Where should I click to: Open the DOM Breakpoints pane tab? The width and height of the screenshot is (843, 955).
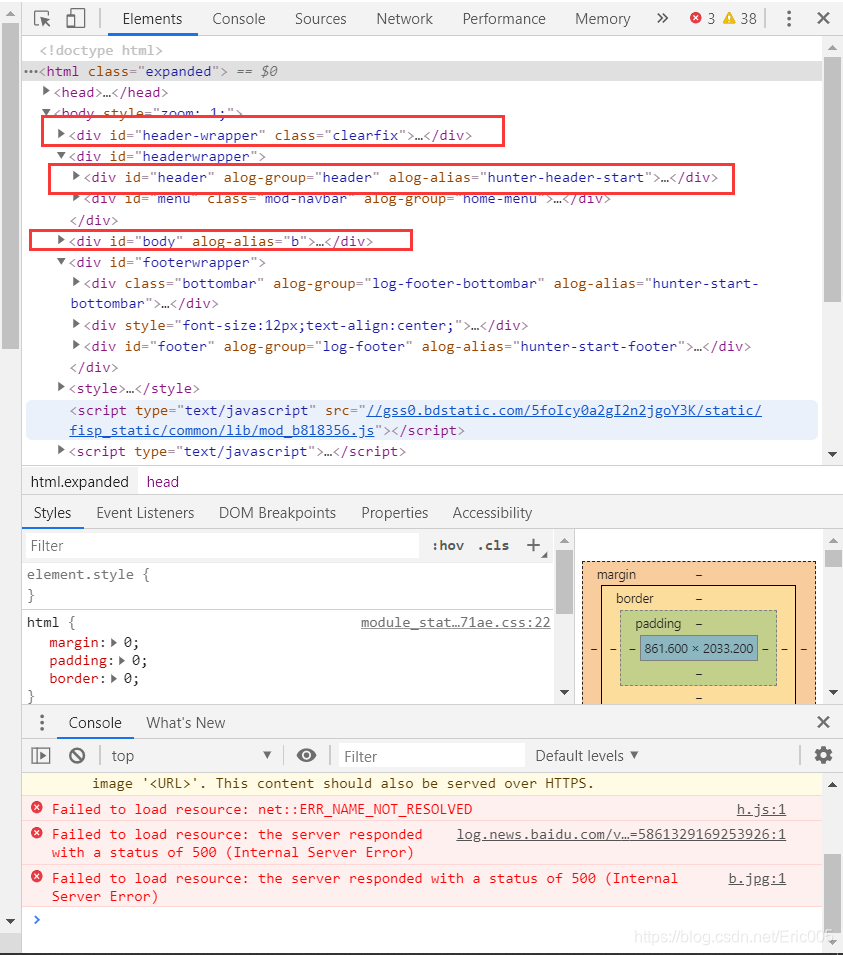point(277,513)
